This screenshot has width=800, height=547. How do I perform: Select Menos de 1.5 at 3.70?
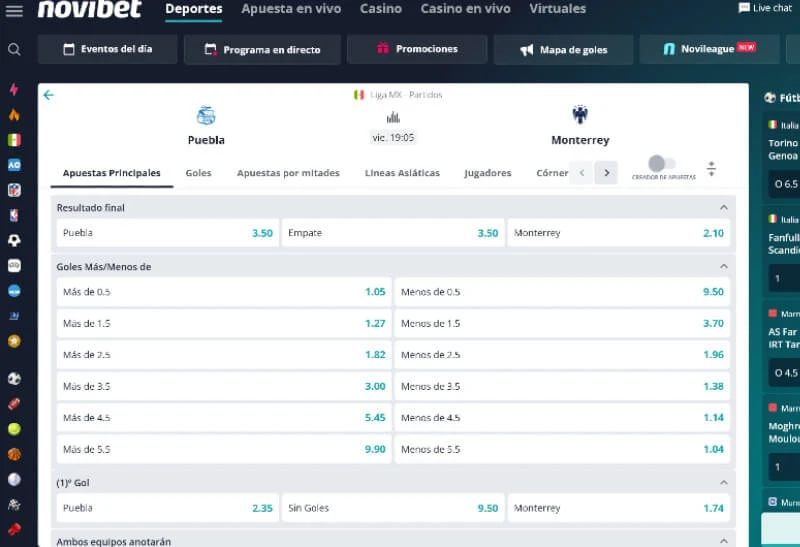click(x=562, y=323)
